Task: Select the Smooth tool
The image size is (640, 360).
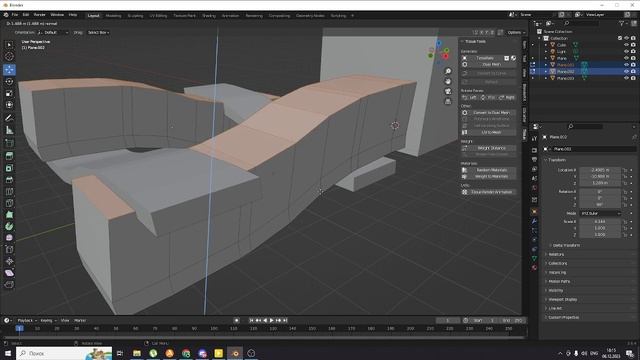Action: (x=9, y=238)
